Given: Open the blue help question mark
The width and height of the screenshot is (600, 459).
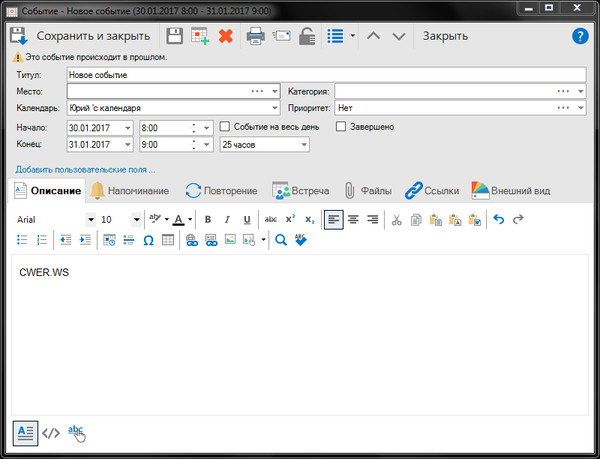Looking at the screenshot, I should pyautogui.click(x=579, y=37).
